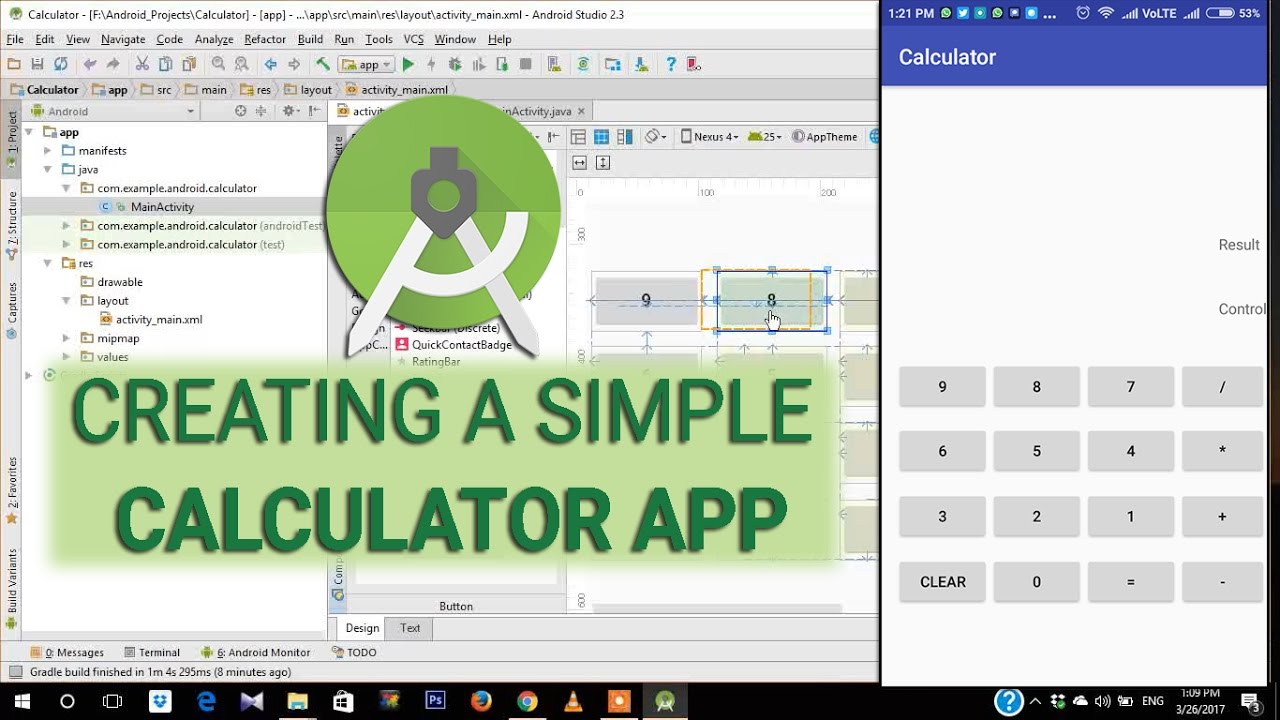This screenshot has width=1280, height=720.
Task: Select QuickContactBadge in the palette
Action: pos(461,345)
